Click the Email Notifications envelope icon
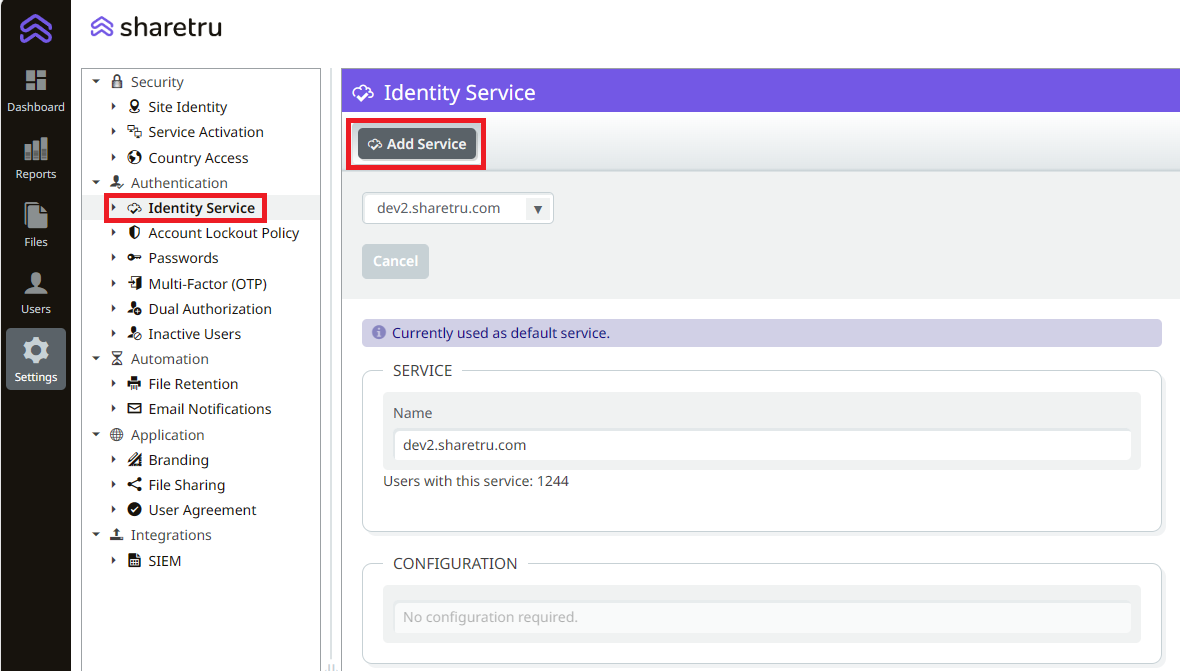 (x=134, y=408)
